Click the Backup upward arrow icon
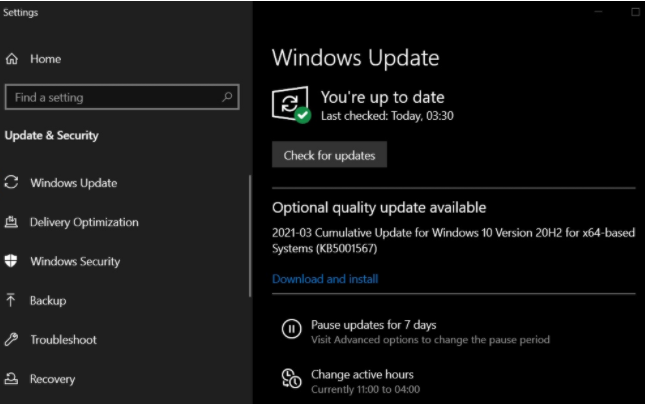 point(11,300)
